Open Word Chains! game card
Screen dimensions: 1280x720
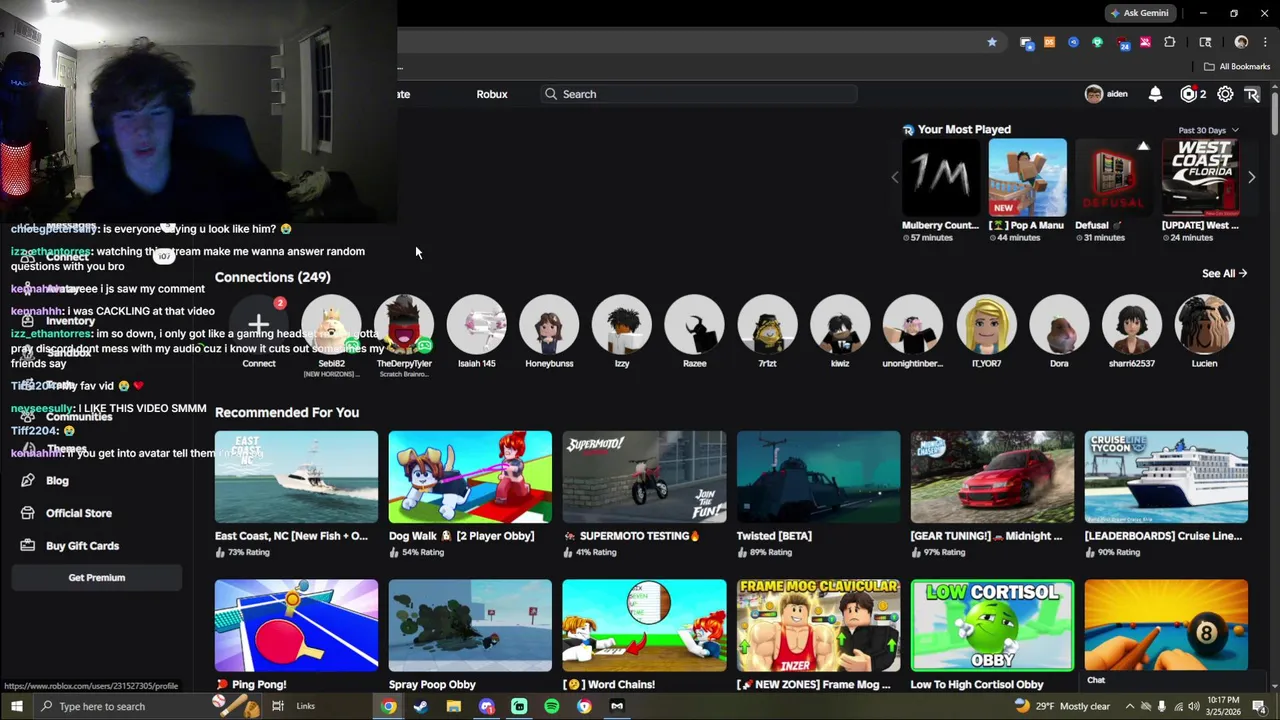(644, 625)
